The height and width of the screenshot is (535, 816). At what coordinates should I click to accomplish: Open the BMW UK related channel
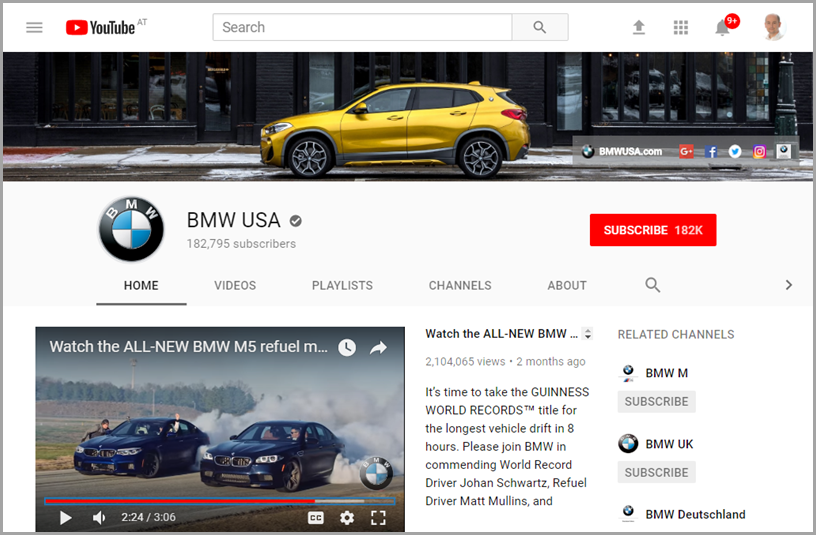tap(669, 444)
